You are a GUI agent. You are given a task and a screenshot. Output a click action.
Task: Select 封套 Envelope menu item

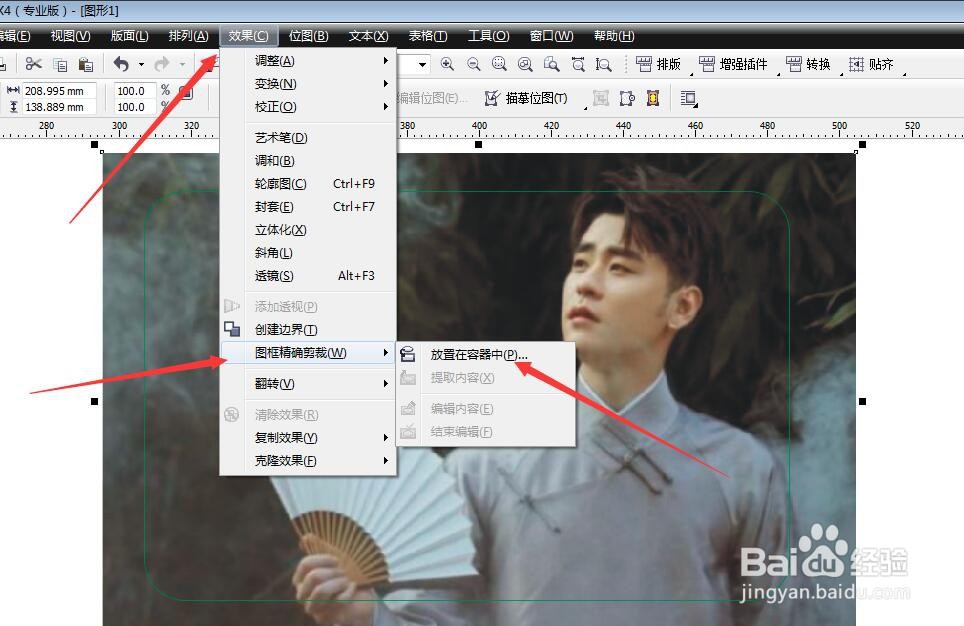coord(307,207)
